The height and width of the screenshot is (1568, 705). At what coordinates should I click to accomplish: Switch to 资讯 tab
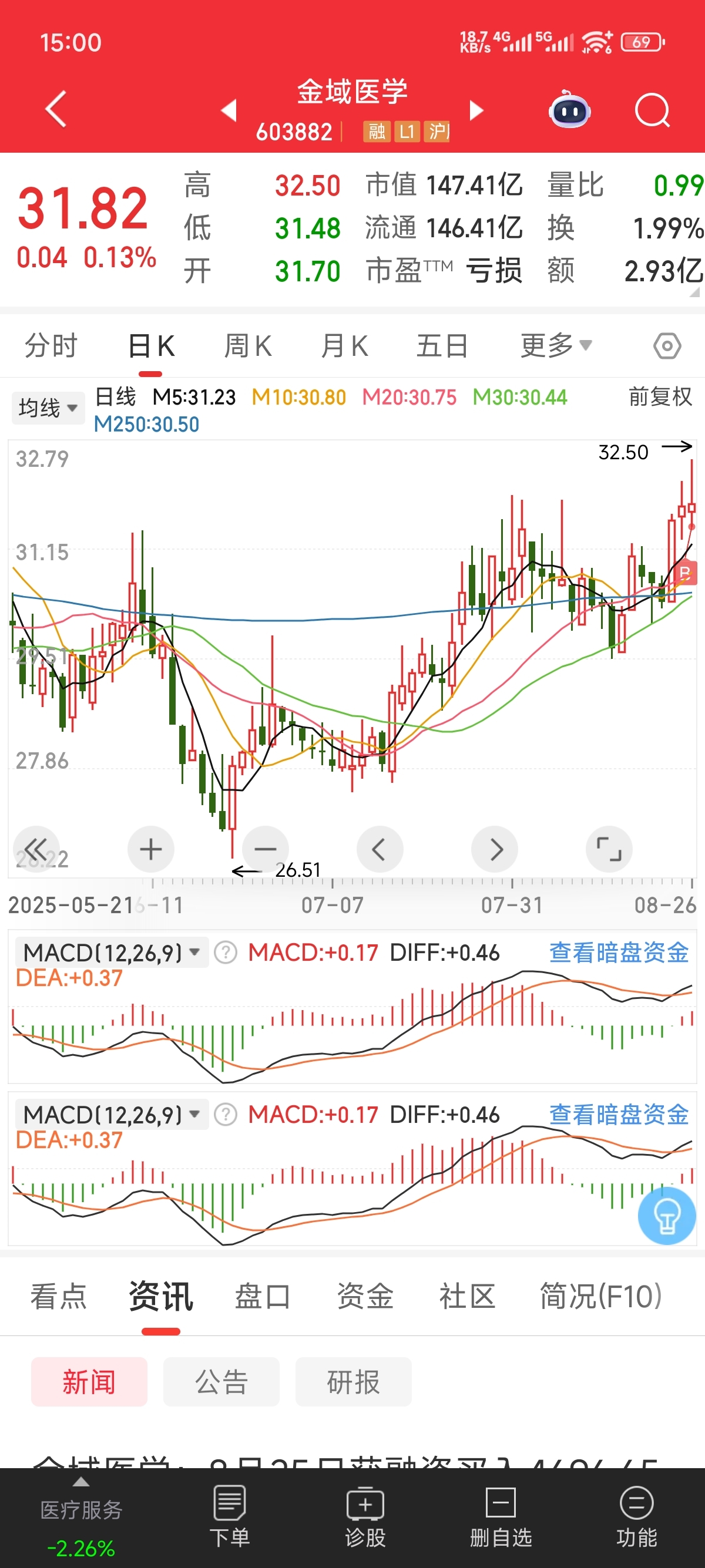click(x=161, y=1296)
